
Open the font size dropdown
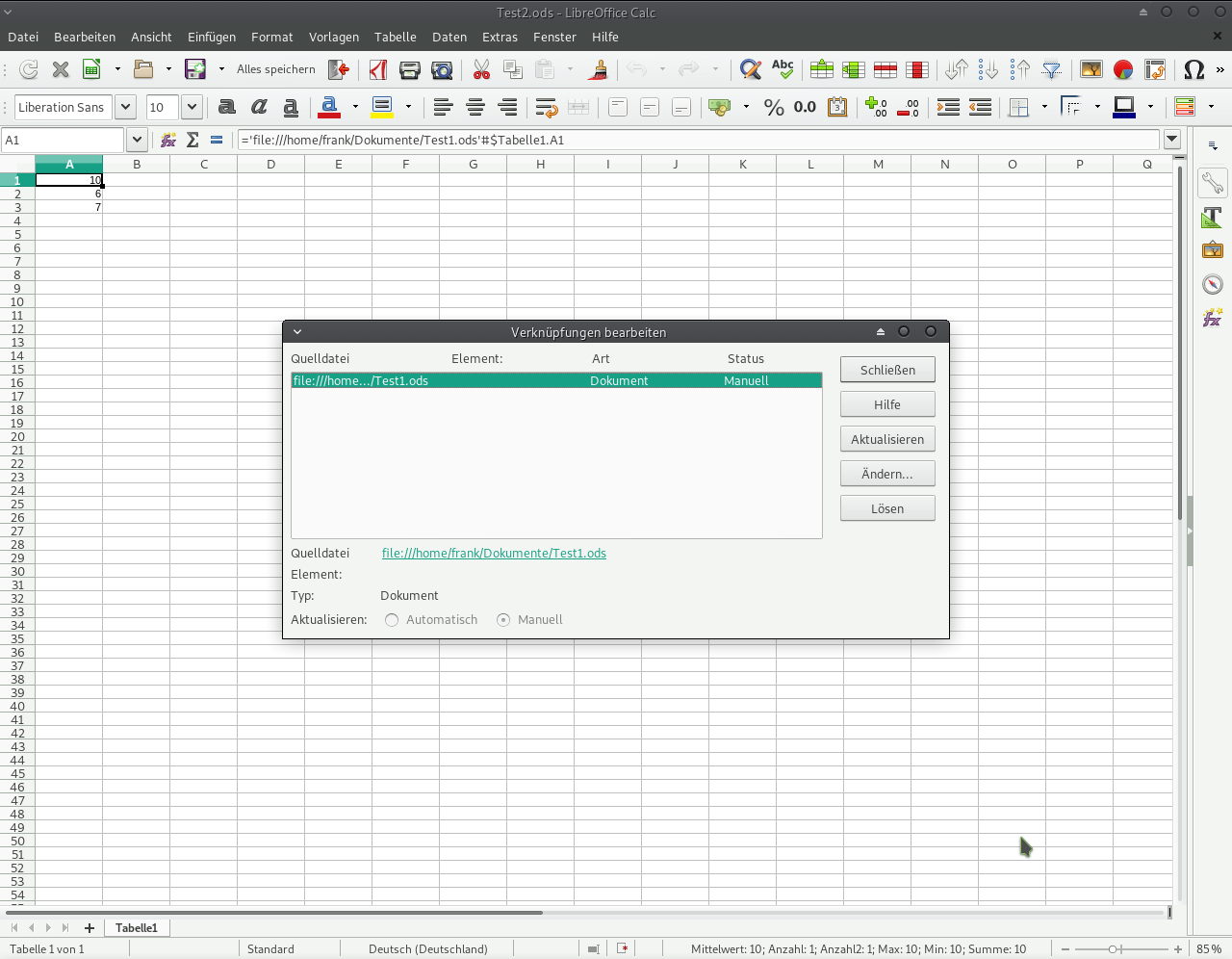(192, 107)
